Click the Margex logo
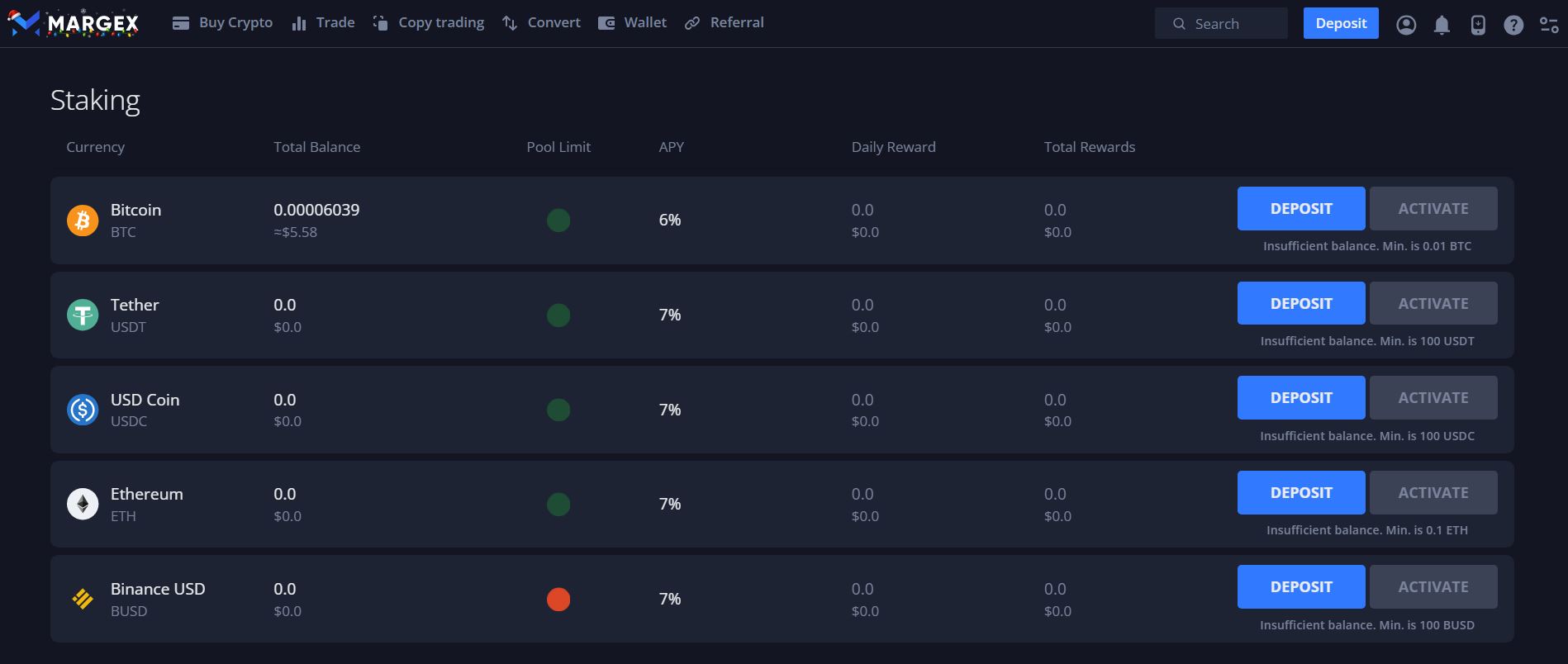This screenshot has height=664, width=1568. (x=74, y=23)
